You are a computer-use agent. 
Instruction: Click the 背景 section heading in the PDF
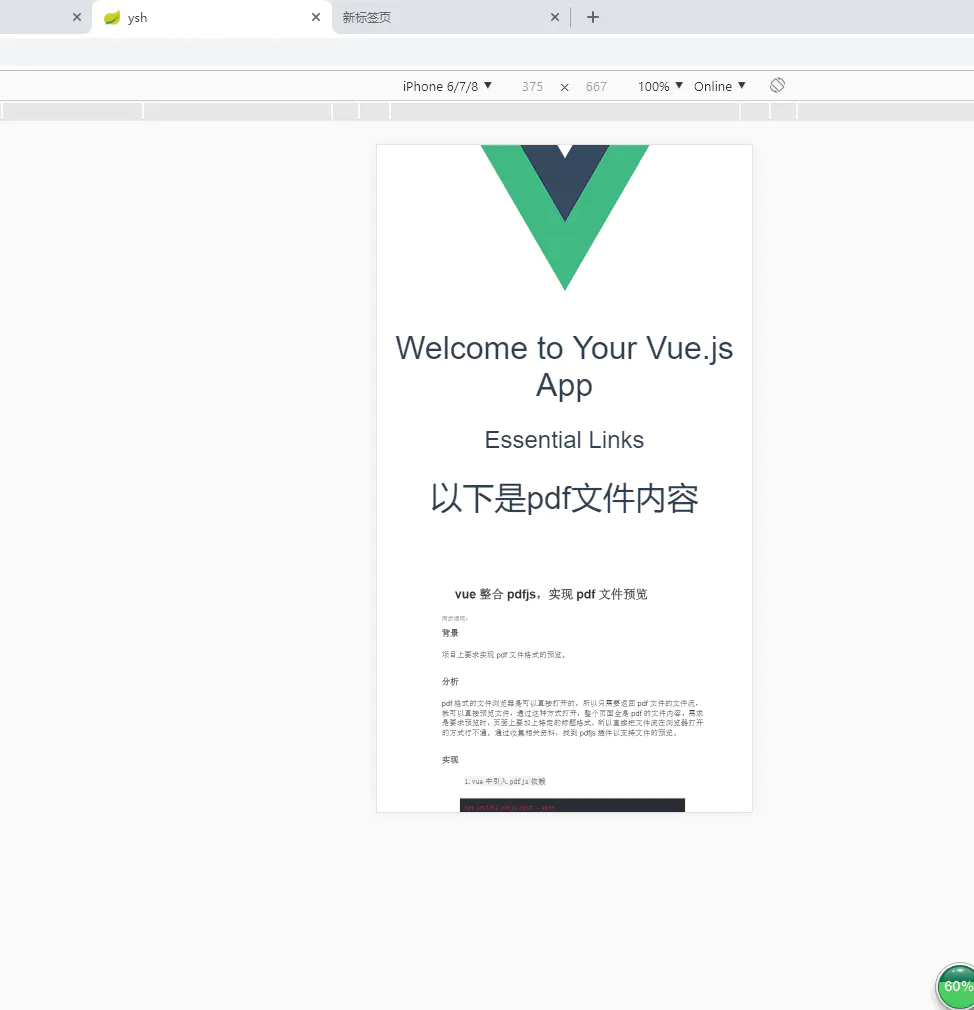tap(450, 633)
